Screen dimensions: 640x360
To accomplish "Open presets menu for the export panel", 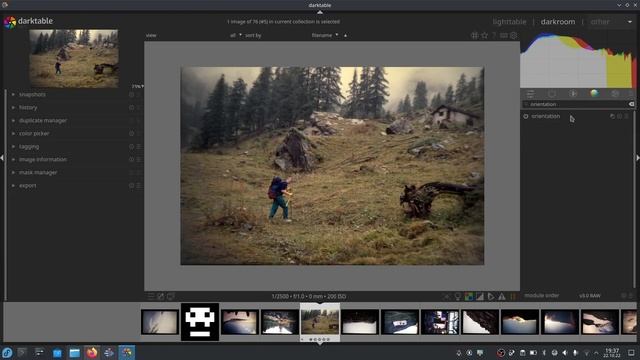I will (x=139, y=186).
